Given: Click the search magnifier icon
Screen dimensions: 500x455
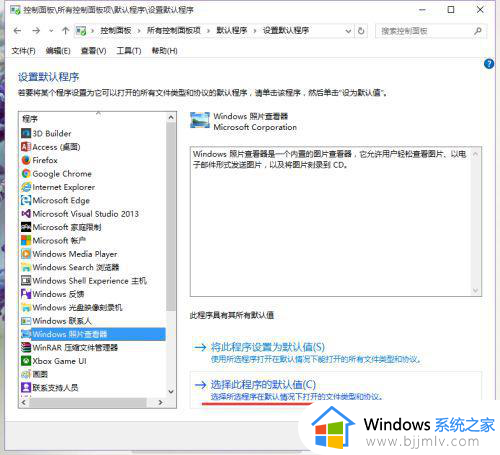Looking at the screenshot, I should pyautogui.click(x=478, y=31).
